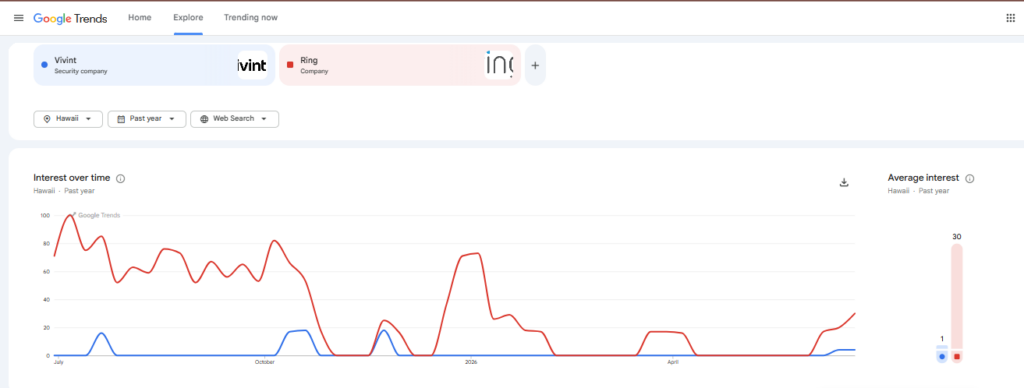Click the Average interest heading

tap(923, 178)
